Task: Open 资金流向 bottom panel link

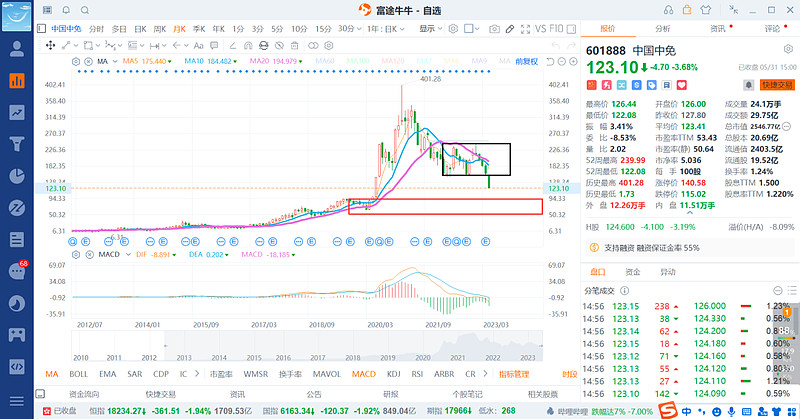Action: (84, 394)
